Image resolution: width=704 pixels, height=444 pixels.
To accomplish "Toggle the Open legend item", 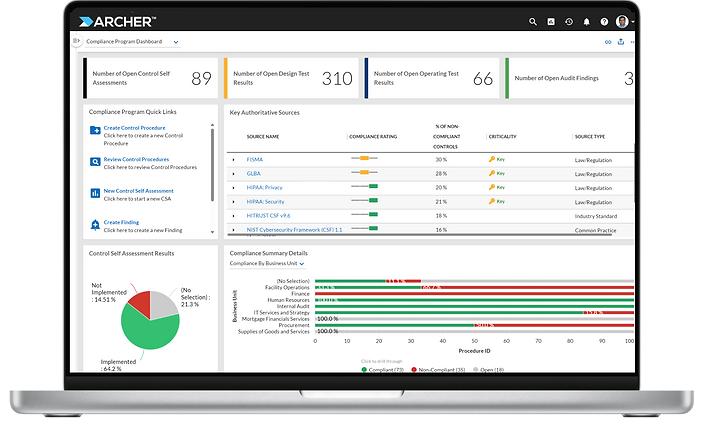I will tap(488, 369).
